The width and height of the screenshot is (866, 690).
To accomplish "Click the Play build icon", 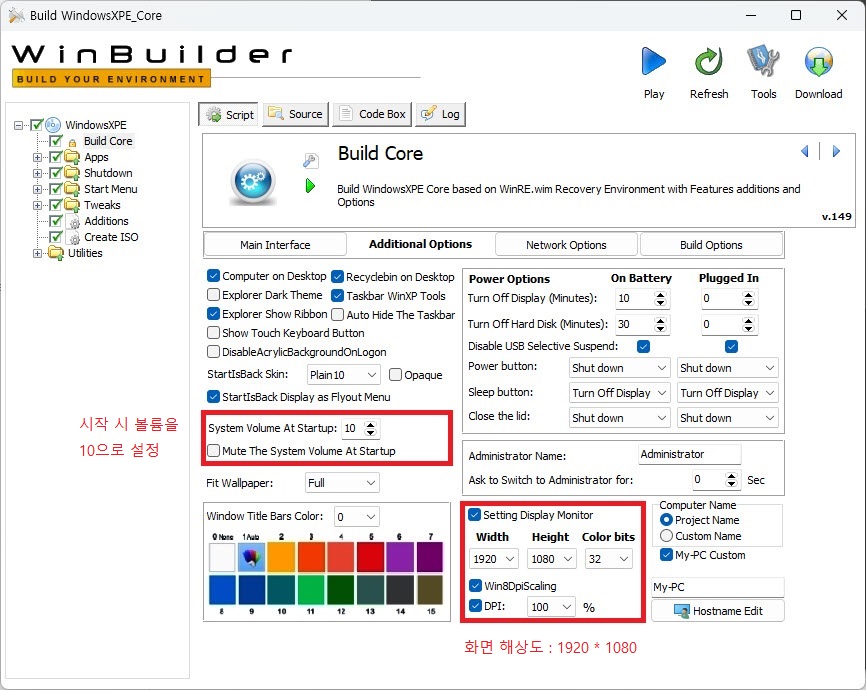I will (x=653, y=61).
